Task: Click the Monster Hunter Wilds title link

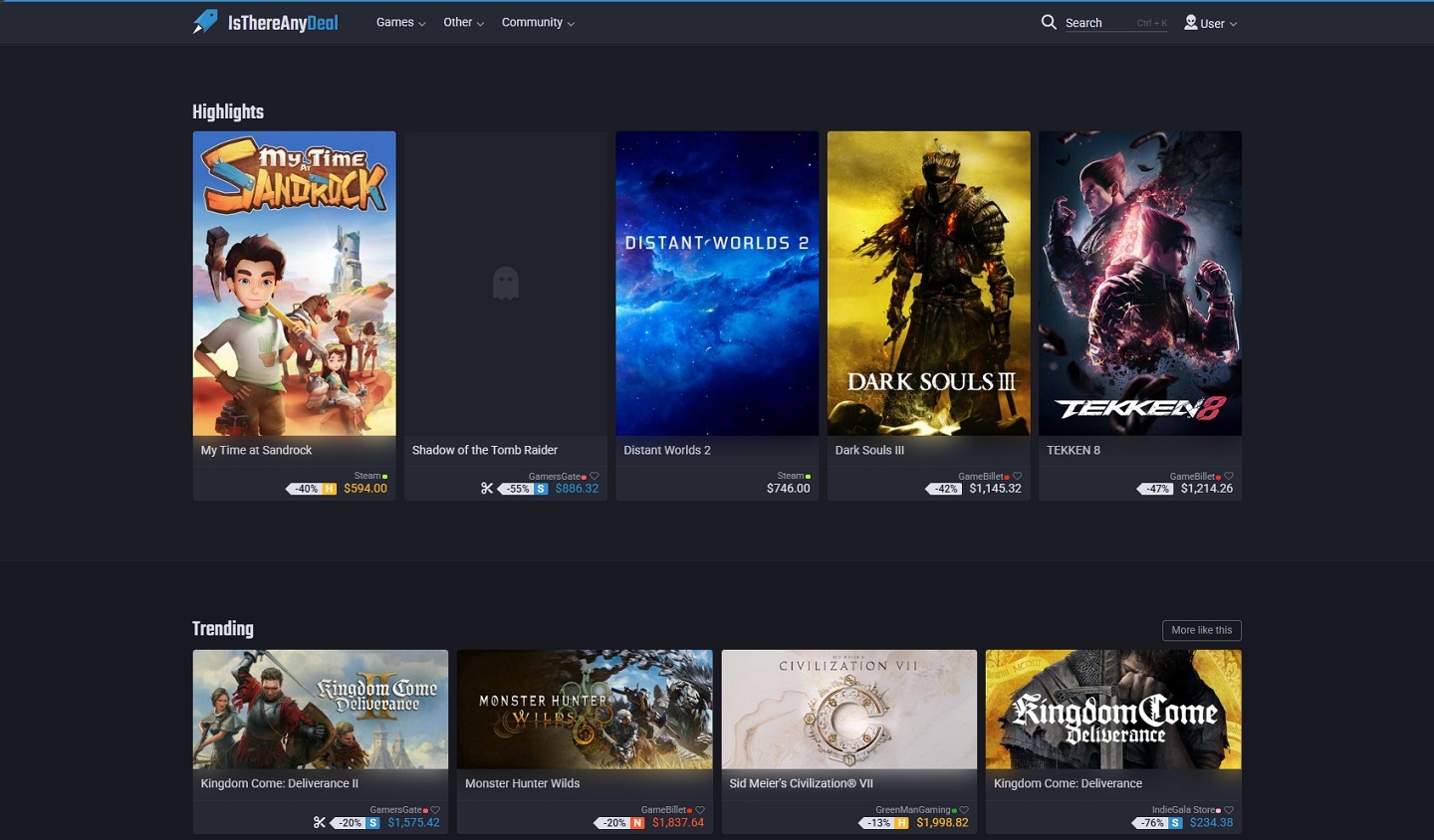Action: [523, 783]
